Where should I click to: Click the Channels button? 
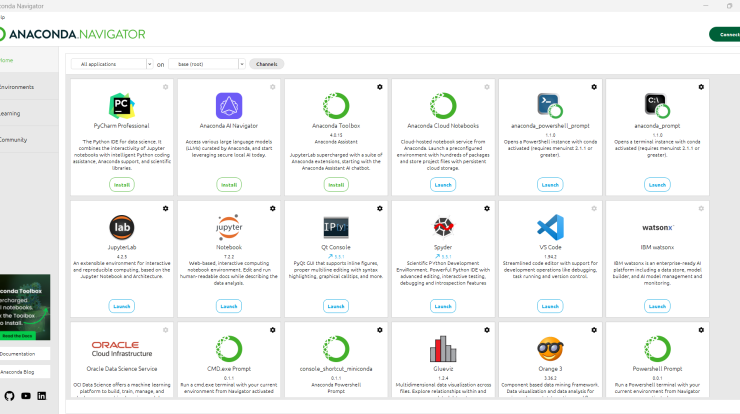click(x=267, y=64)
